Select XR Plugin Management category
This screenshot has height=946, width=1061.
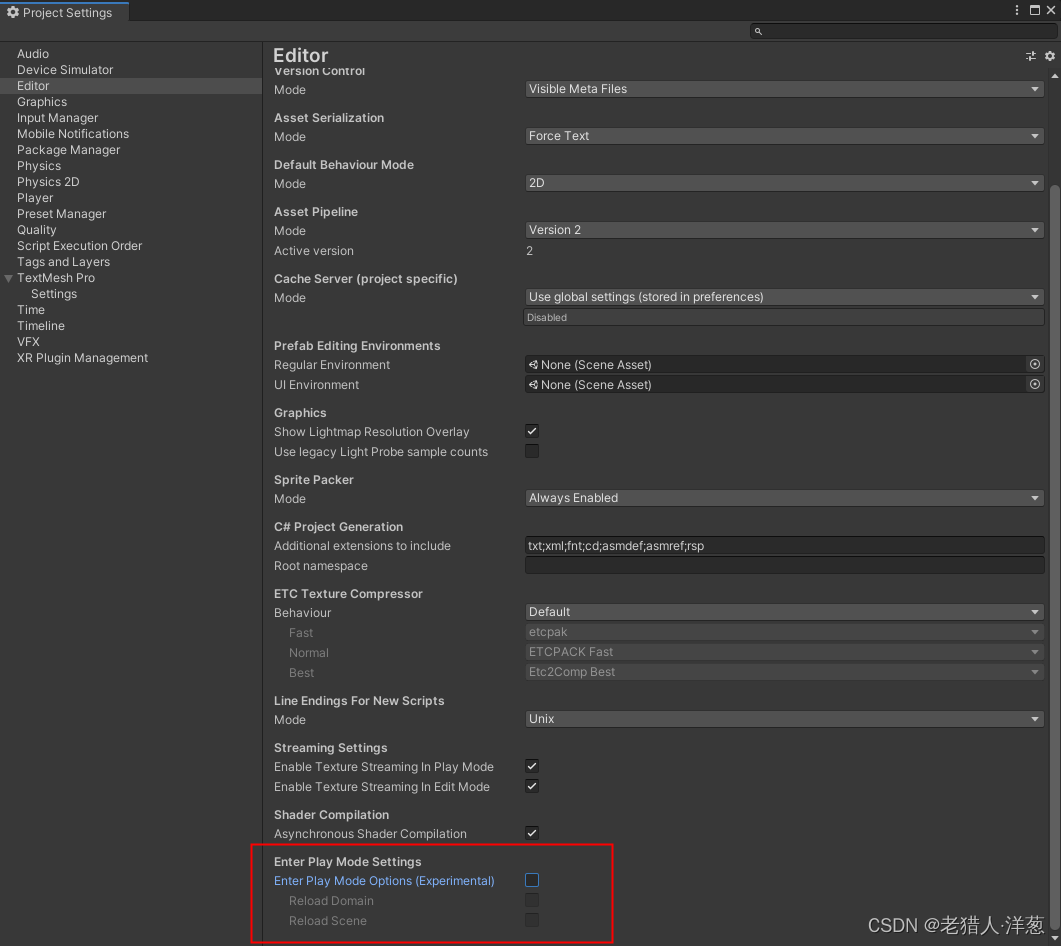pos(83,358)
